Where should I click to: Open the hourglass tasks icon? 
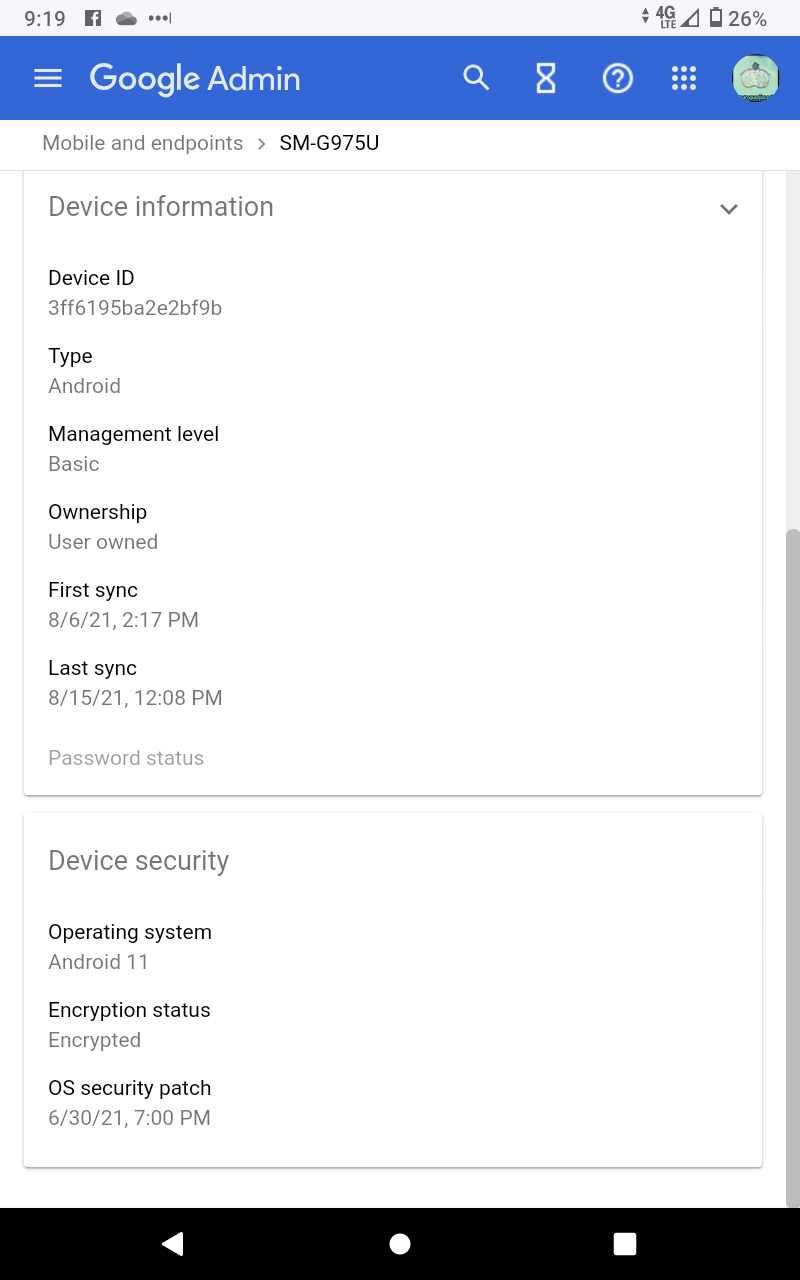546,79
